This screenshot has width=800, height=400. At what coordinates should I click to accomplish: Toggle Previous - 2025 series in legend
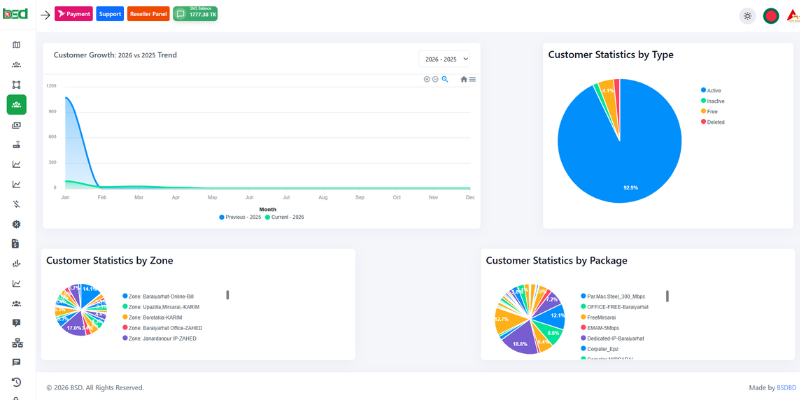tap(239, 216)
